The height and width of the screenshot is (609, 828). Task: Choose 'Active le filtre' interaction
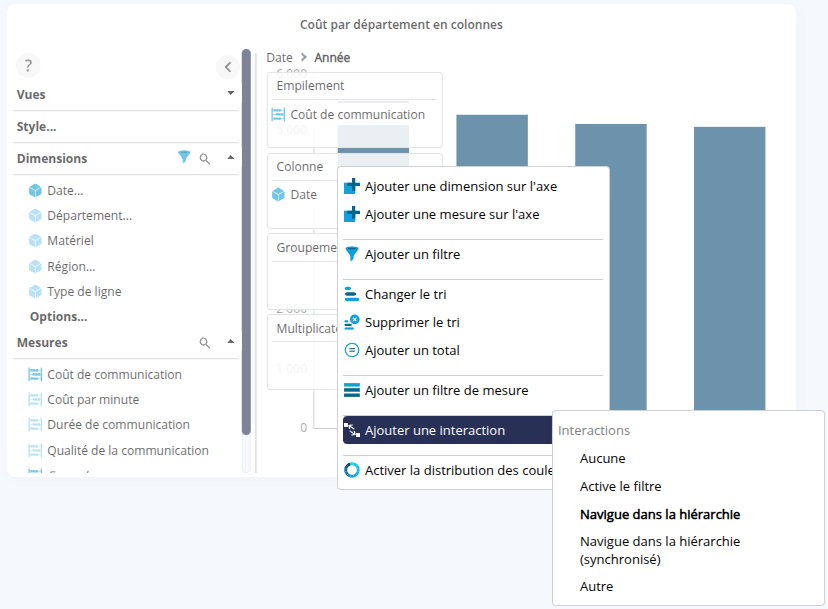pos(620,487)
